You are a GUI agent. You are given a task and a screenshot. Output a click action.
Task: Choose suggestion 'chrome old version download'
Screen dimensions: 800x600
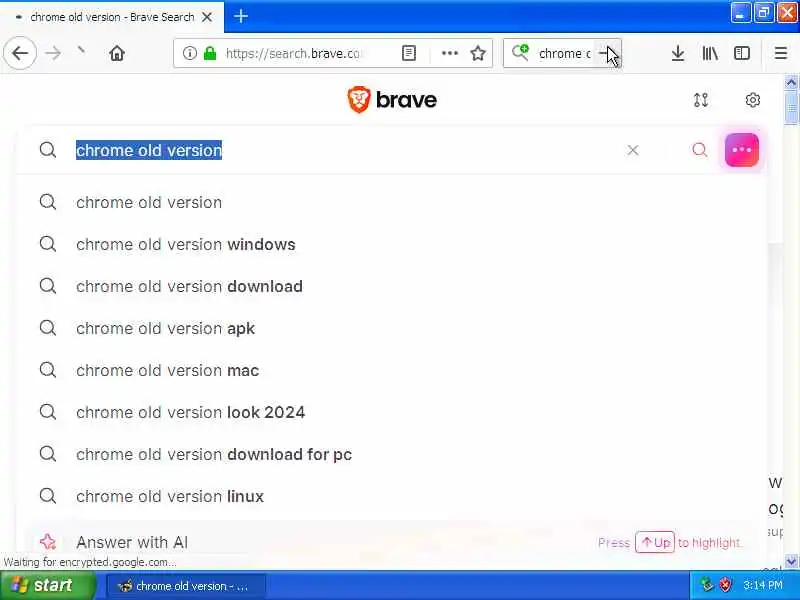pos(391,286)
